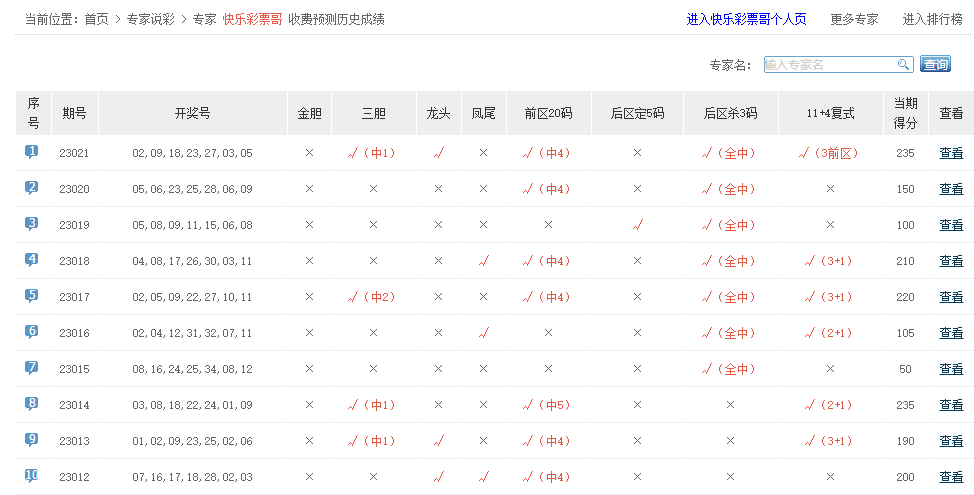Screen dimensions: 974x495
Task: Click the magnifier icon in search box
Action: pyautogui.click(x=903, y=64)
